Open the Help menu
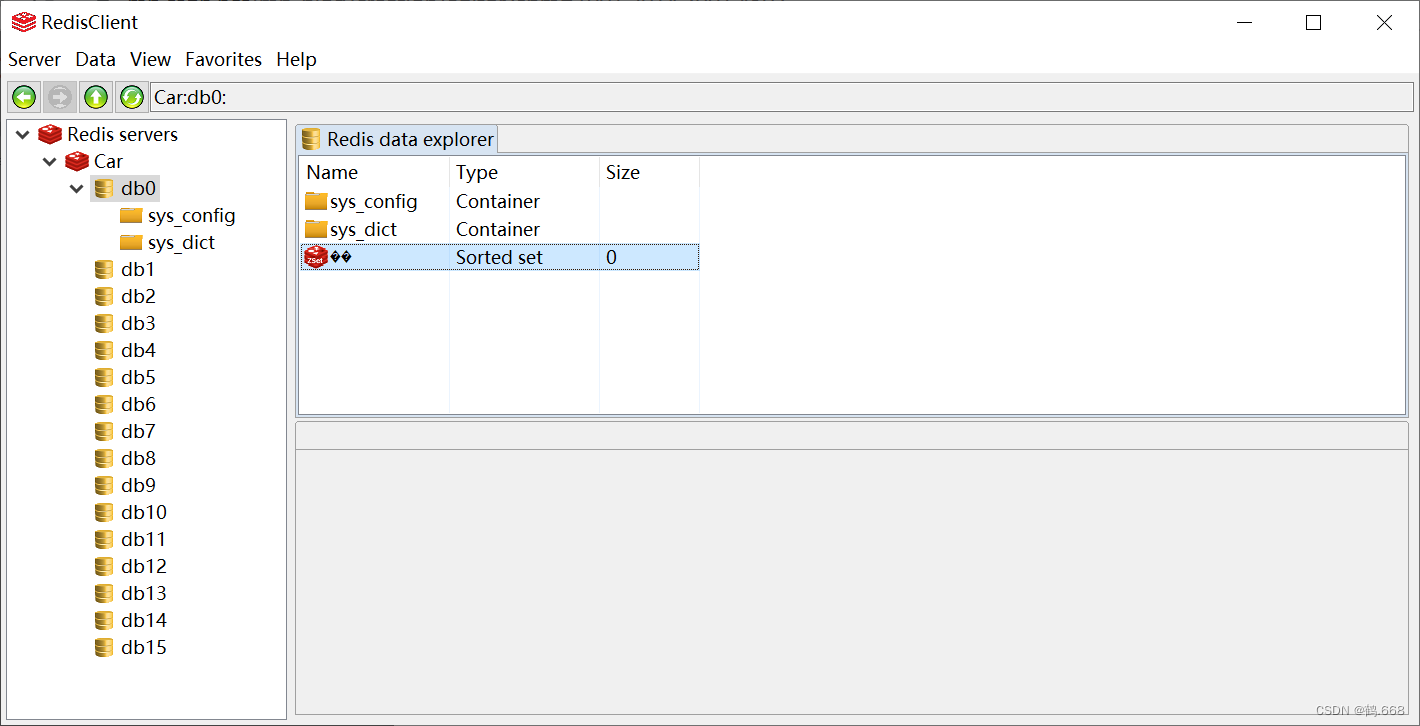 click(x=297, y=59)
